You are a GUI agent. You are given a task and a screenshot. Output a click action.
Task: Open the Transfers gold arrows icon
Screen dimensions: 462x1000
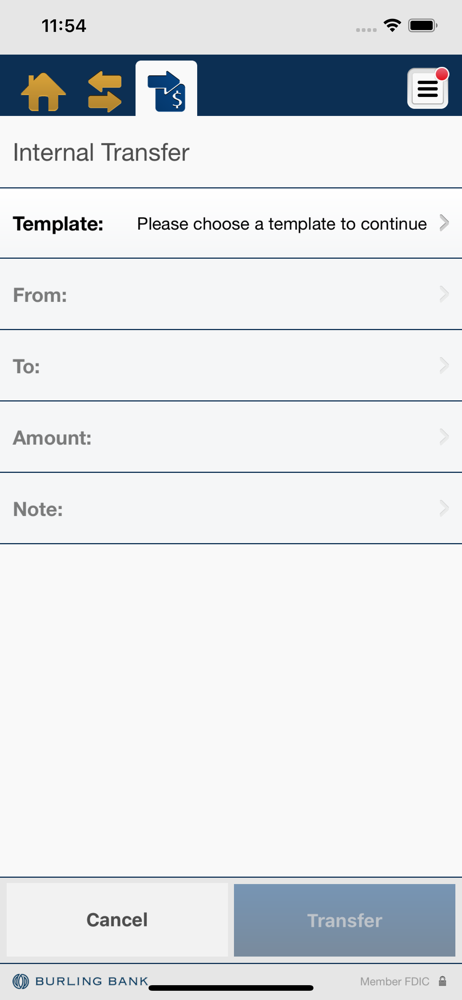[x=105, y=92]
